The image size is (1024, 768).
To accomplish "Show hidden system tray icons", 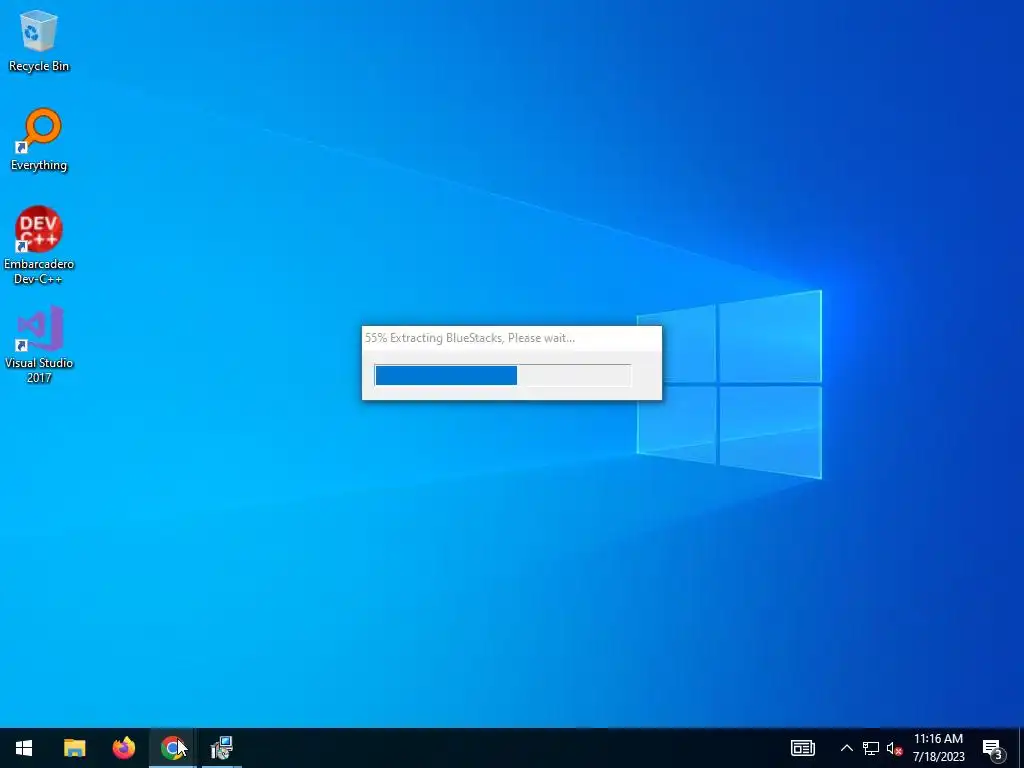I will coord(846,748).
